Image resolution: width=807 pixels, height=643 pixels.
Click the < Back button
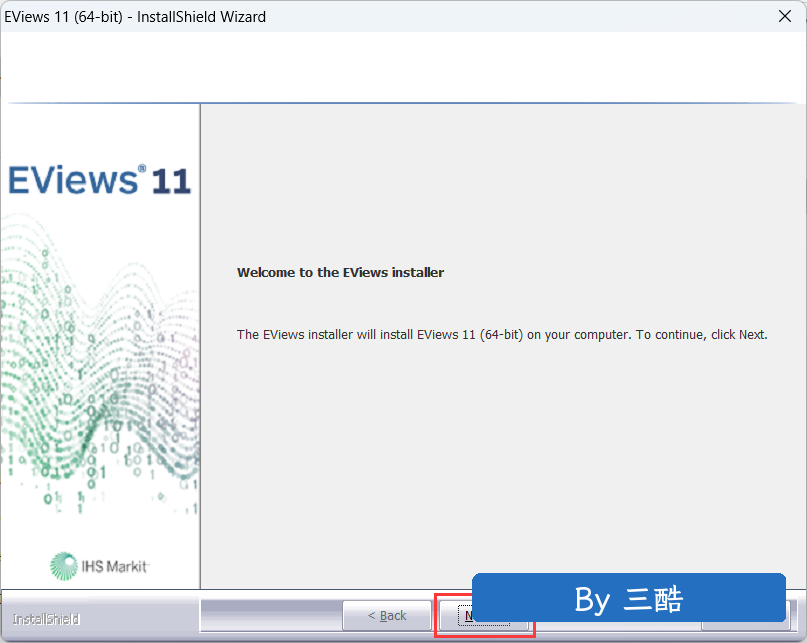pos(387,616)
